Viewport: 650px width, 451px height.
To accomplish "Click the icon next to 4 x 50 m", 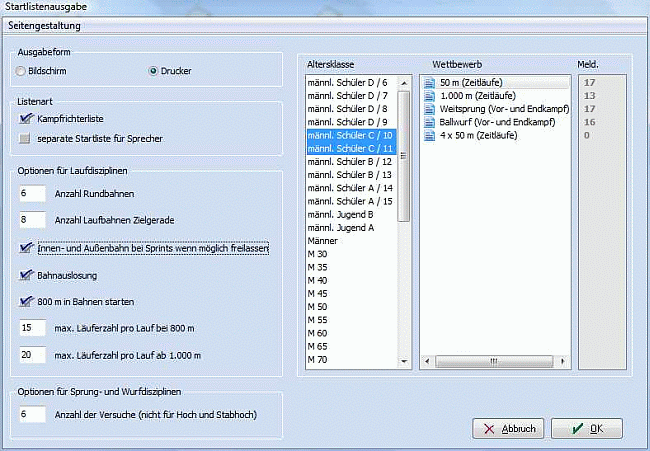I will point(429,135).
